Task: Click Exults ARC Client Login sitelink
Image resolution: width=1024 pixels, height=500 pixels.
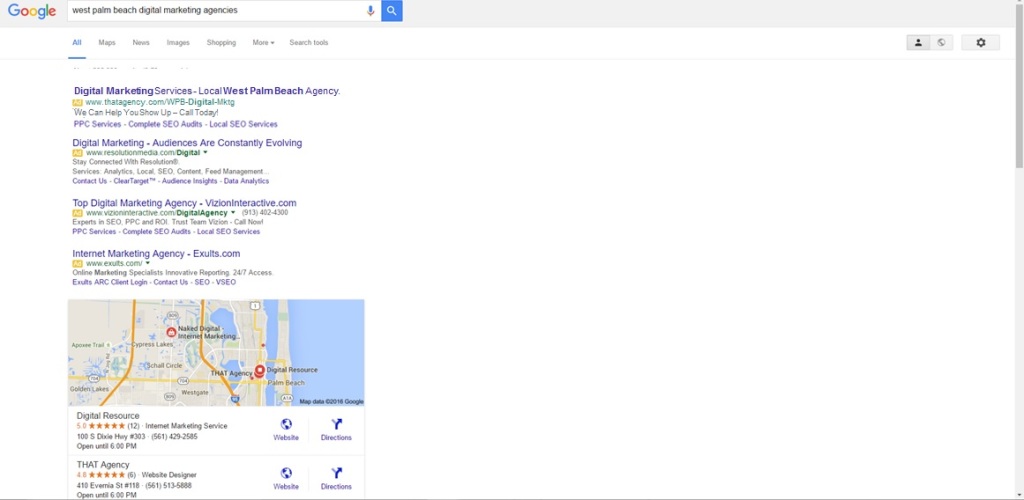Action: (110, 282)
